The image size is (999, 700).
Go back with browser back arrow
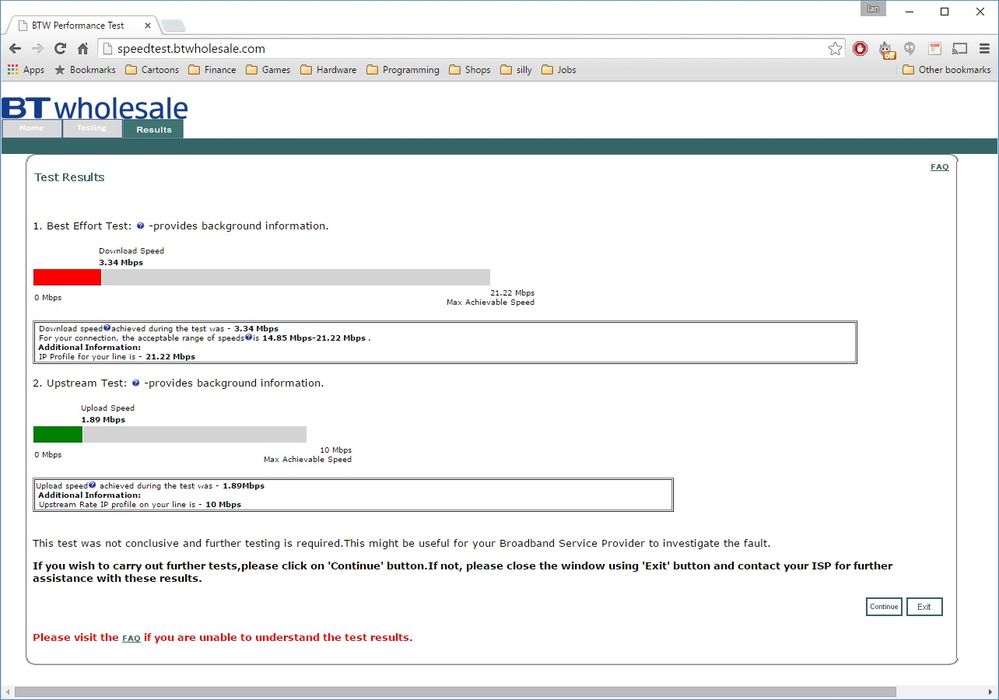click(15, 48)
